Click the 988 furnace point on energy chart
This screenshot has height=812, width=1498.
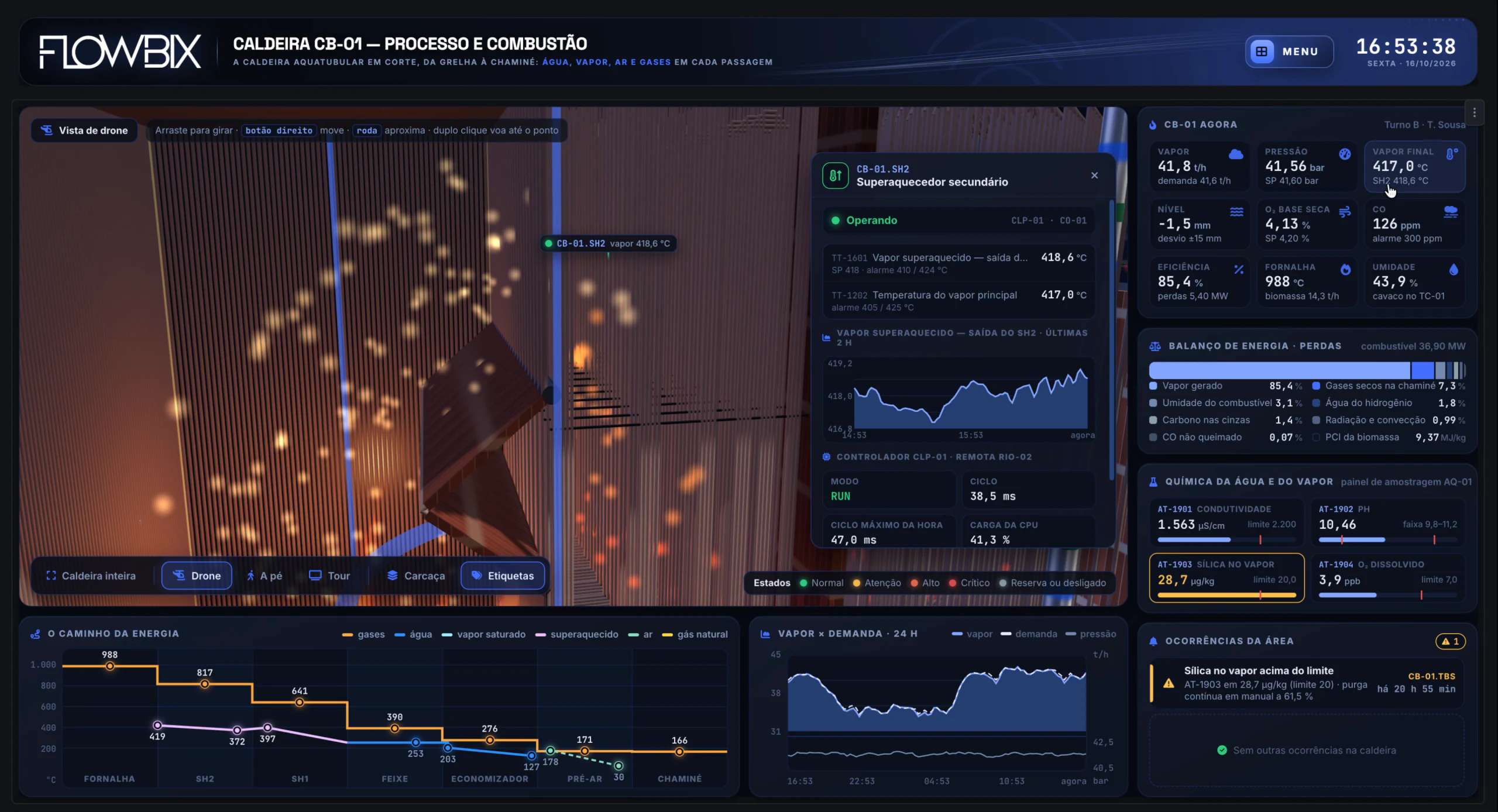tap(110, 666)
